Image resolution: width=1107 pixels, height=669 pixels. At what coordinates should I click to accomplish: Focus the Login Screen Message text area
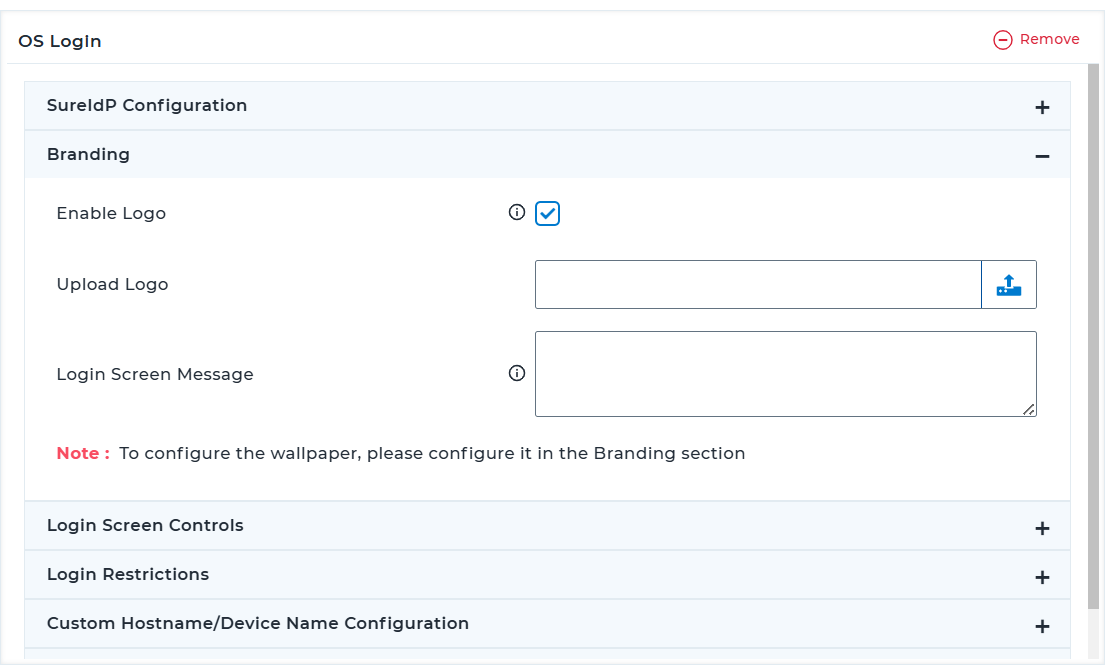click(785, 373)
